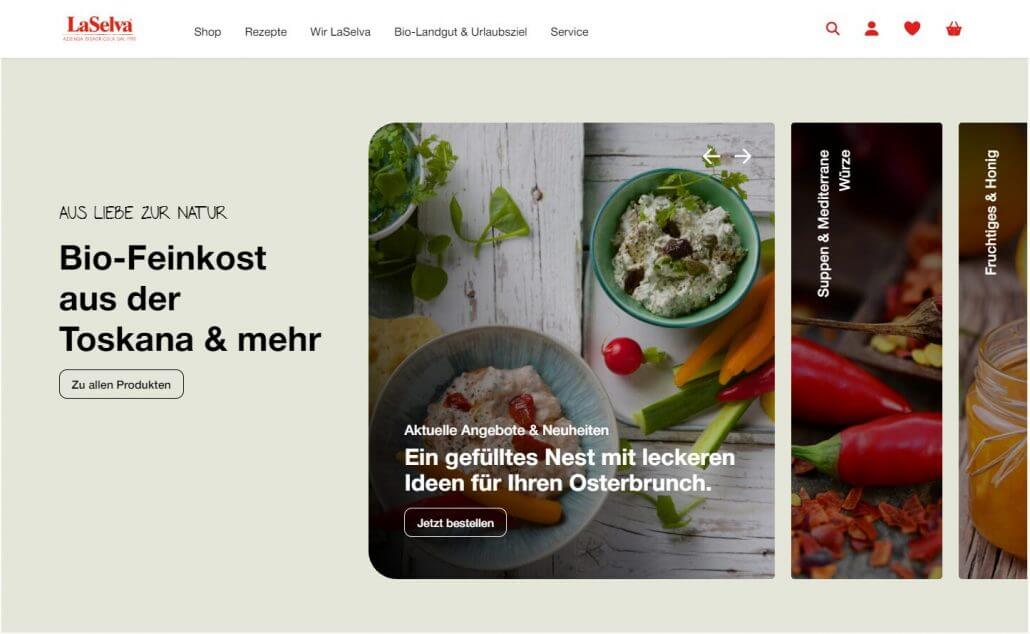Image resolution: width=1030 pixels, height=634 pixels.
Task: Open Bio-Landgut & Urlaubsziel menu
Action: (460, 32)
